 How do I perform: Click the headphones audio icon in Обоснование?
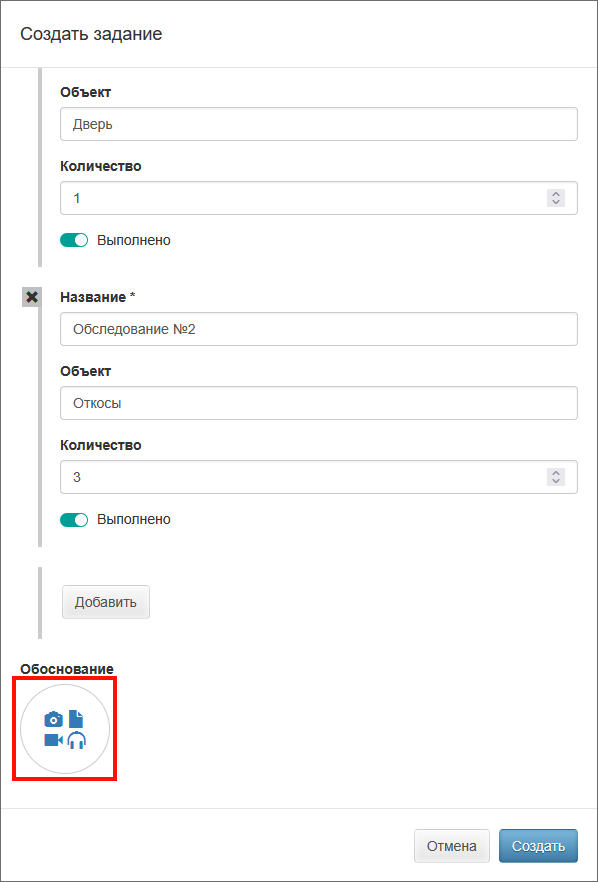pos(77,740)
